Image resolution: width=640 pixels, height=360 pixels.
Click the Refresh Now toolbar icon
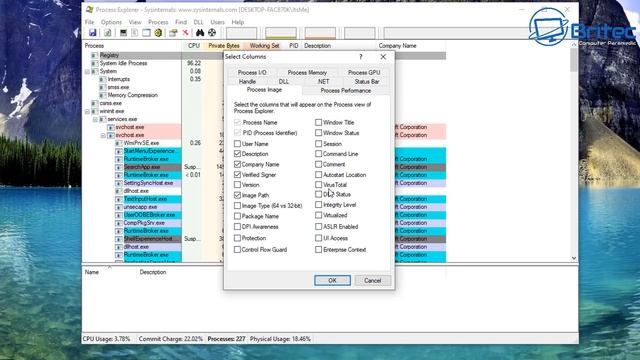point(108,33)
